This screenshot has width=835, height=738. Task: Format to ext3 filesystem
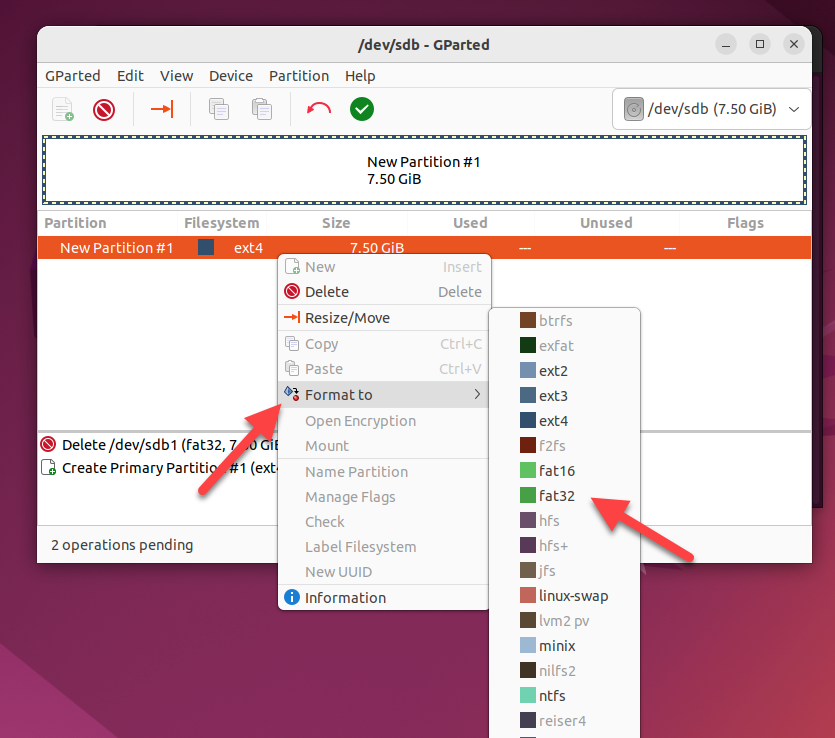[x=564, y=396]
